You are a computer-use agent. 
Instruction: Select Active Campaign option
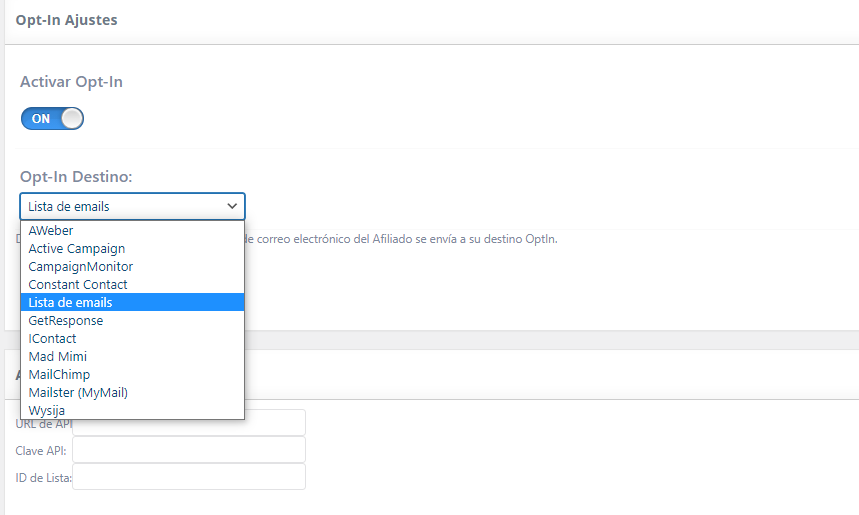tap(132, 249)
